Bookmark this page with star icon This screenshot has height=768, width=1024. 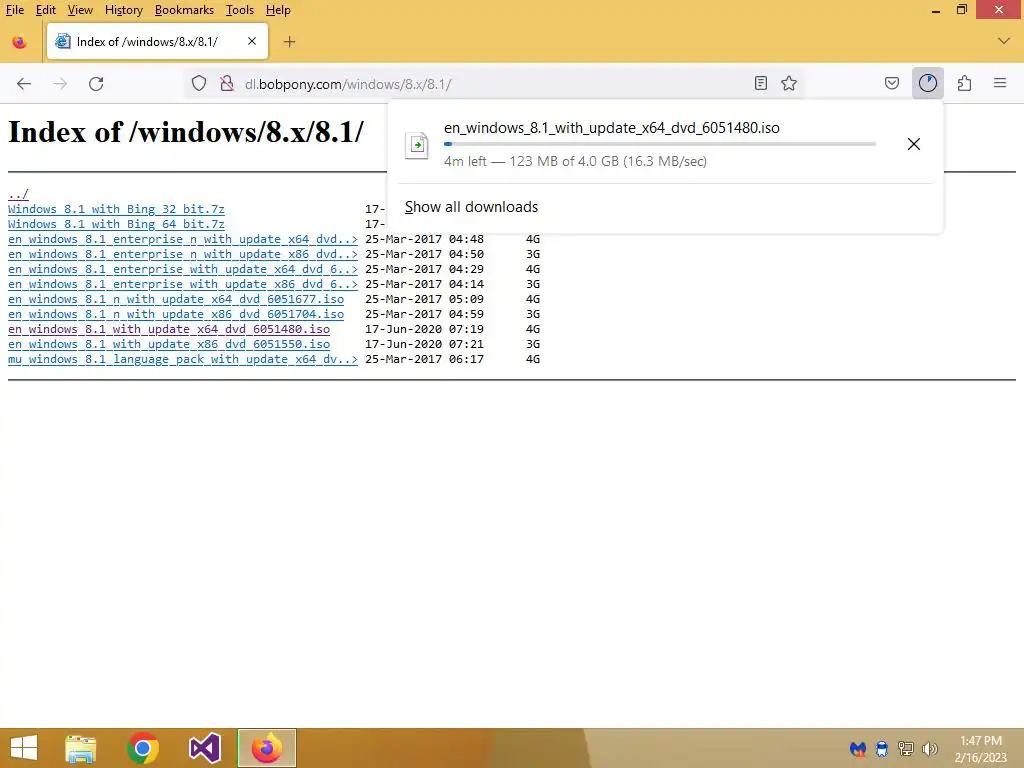click(x=789, y=84)
